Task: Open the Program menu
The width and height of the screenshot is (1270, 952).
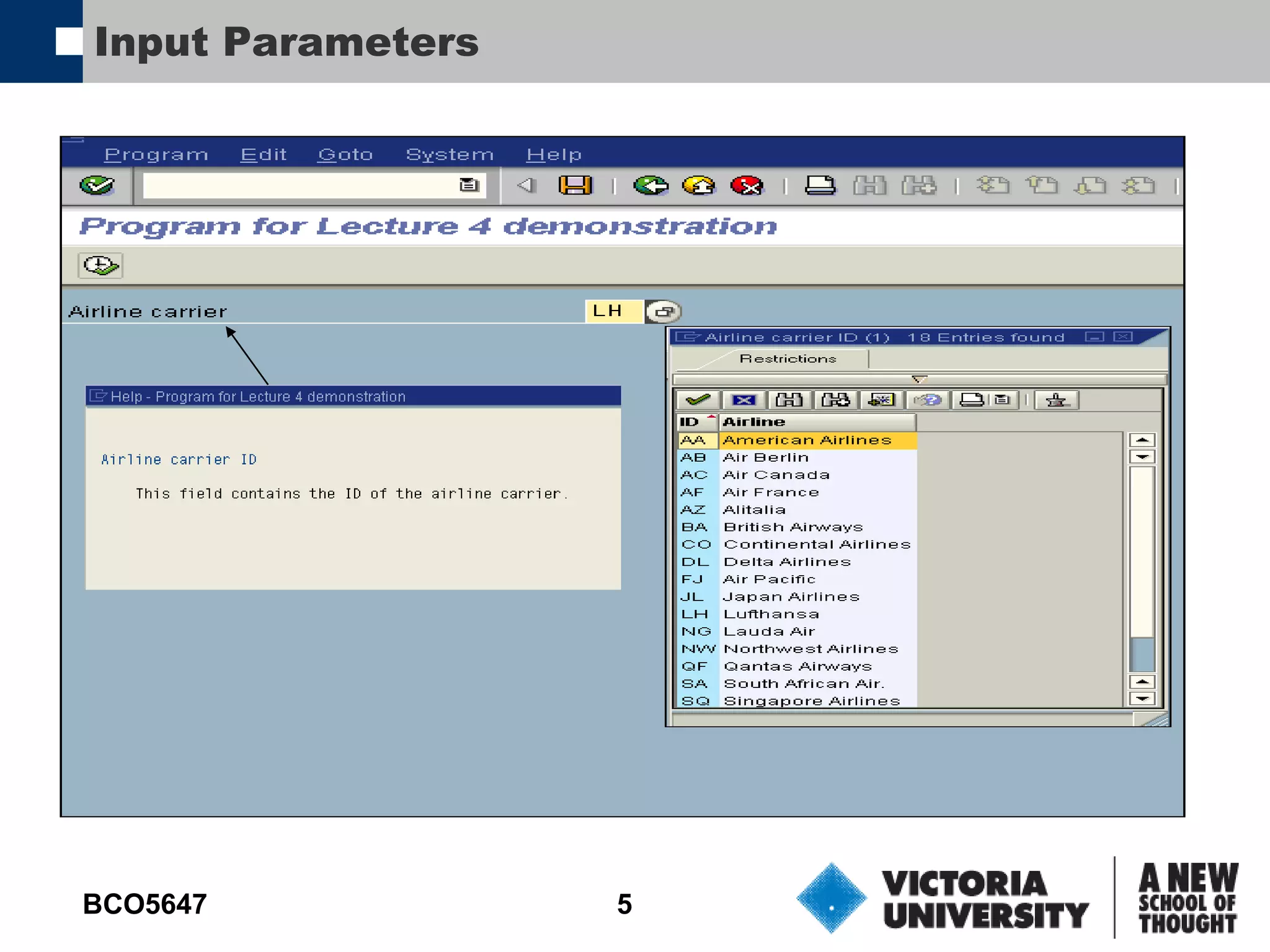Action: [156, 155]
